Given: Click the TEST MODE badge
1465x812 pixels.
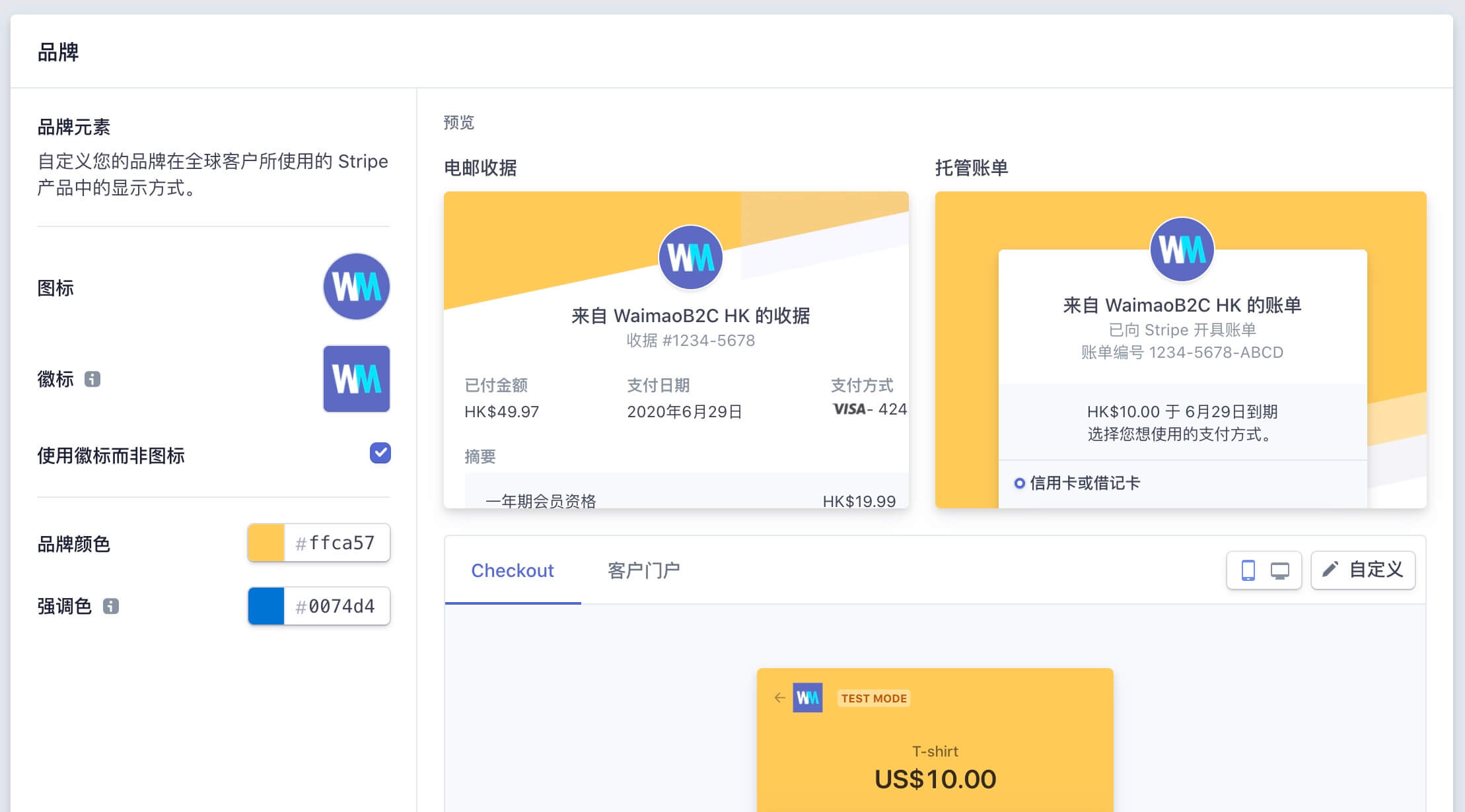Looking at the screenshot, I should tap(874, 698).
